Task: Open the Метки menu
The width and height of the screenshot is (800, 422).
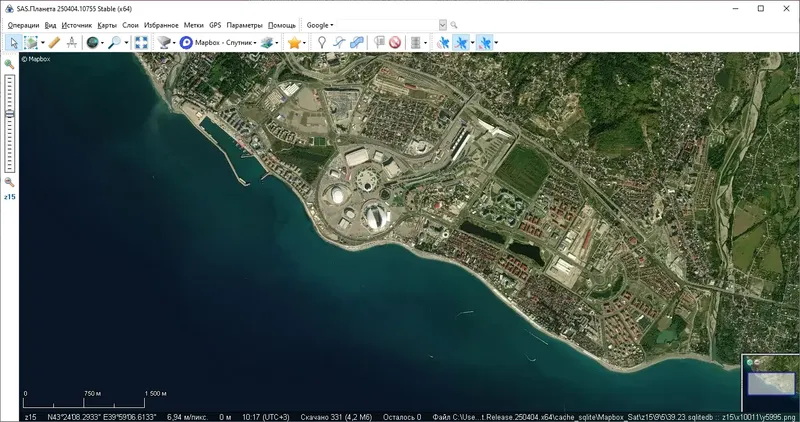Action: [x=193, y=24]
